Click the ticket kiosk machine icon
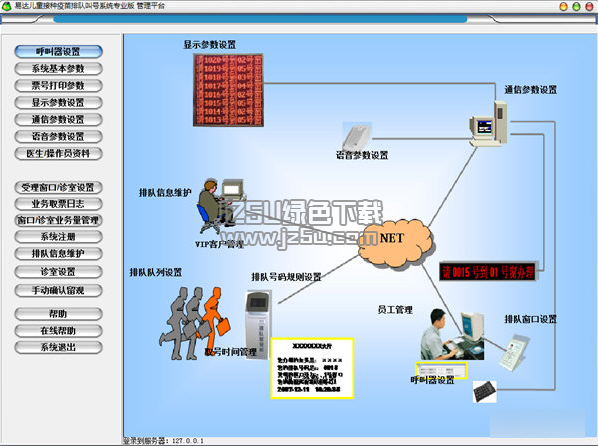This screenshot has height=446, width=598. click(258, 324)
